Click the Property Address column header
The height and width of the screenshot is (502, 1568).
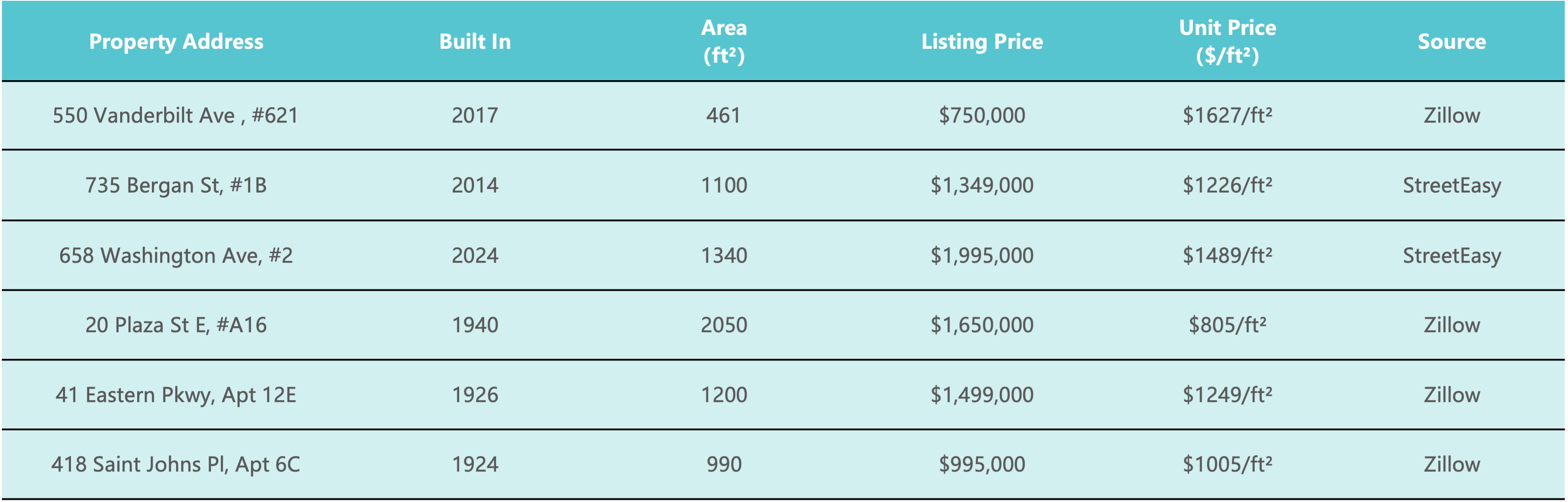(176, 41)
